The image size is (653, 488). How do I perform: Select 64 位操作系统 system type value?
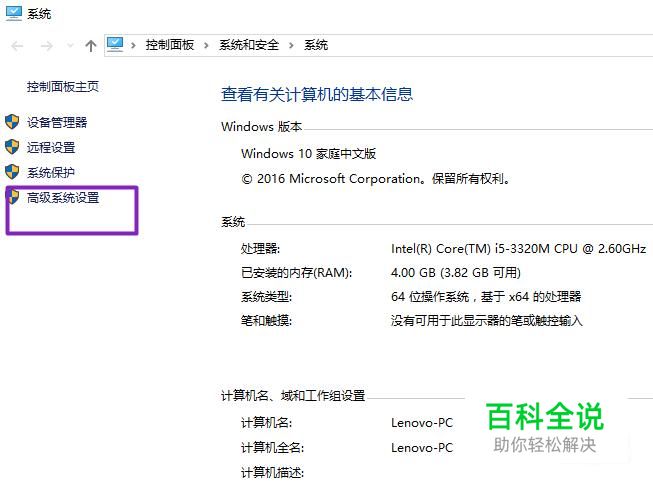tap(486, 297)
